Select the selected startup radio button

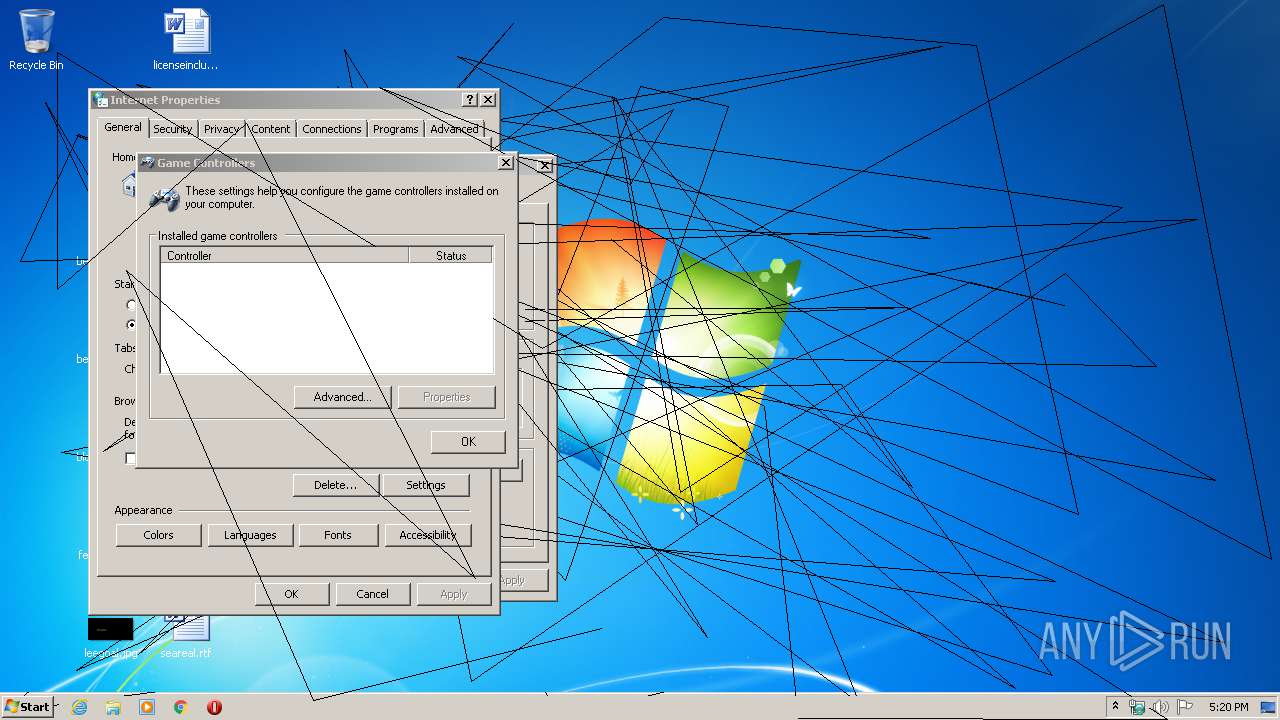(x=131, y=325)
